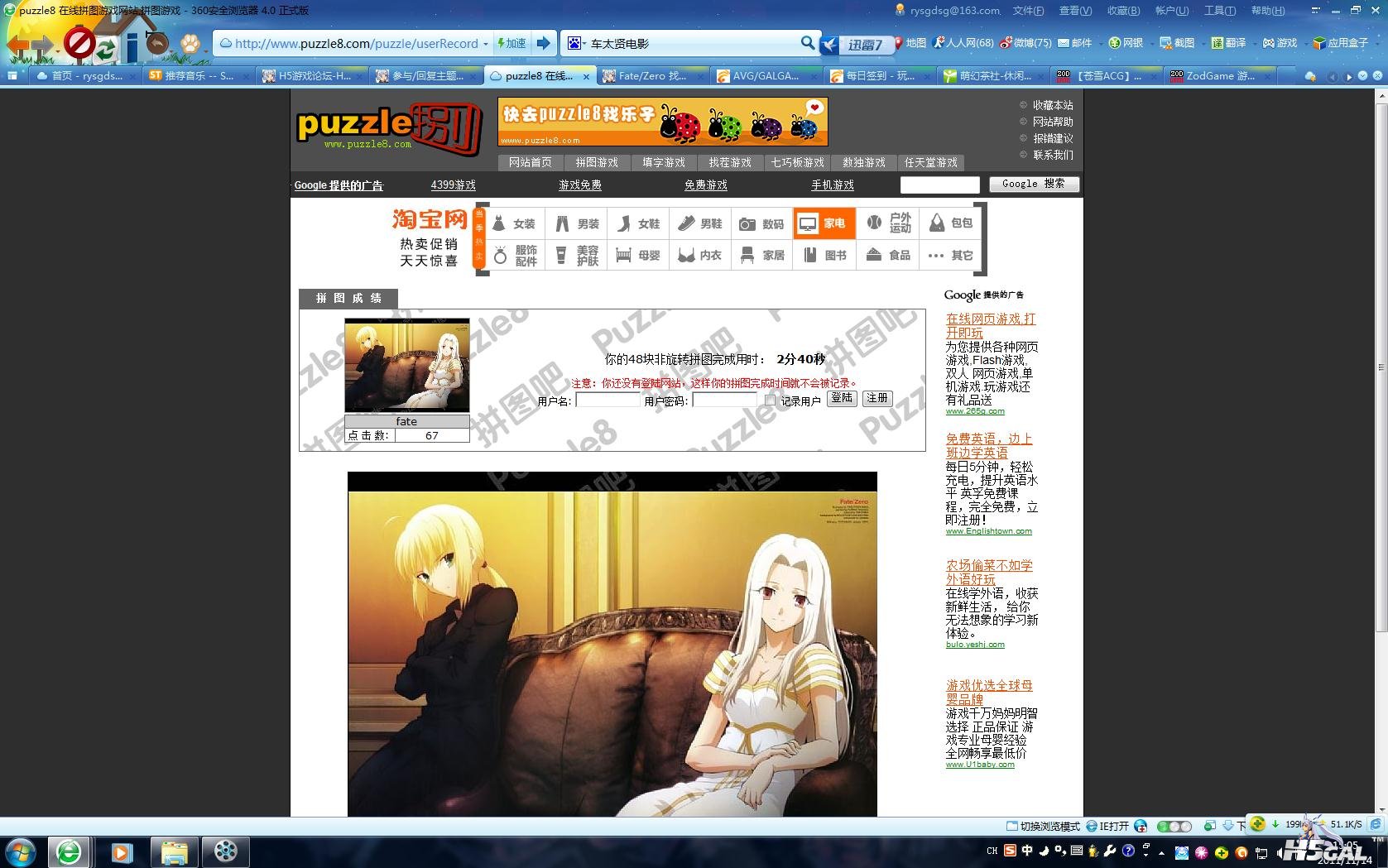The width and height of the screenshot is (1388, 868).
Task: Expand dropdown arrow next to 游戏
Action: click(1304, 43)
